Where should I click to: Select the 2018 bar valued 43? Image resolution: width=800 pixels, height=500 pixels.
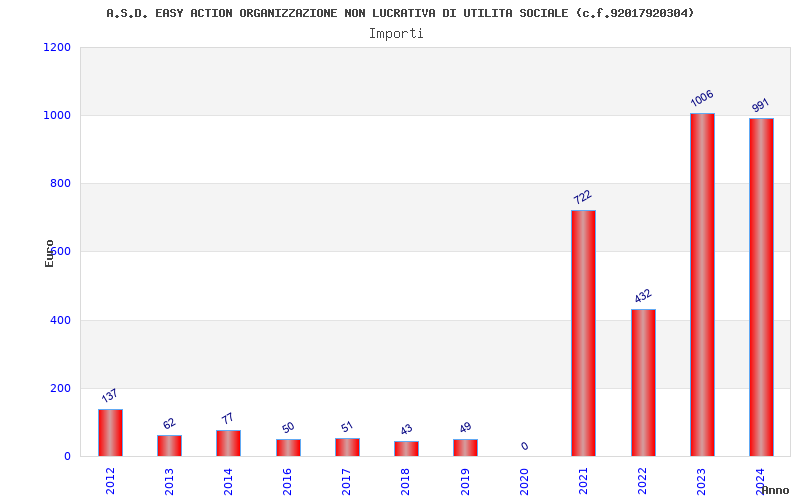pos(406,448)
